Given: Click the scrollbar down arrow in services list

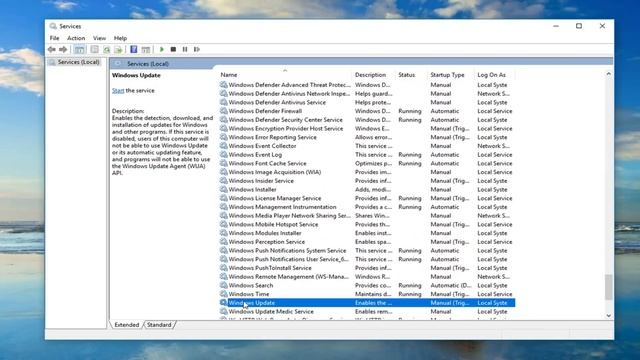Looking at the screenshot, I should point(609,316).
